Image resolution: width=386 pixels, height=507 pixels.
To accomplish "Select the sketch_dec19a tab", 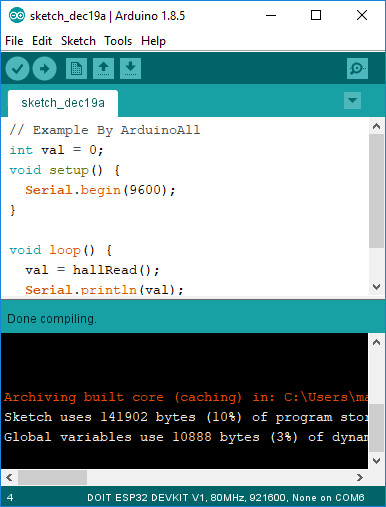I will tap(63, 103).
